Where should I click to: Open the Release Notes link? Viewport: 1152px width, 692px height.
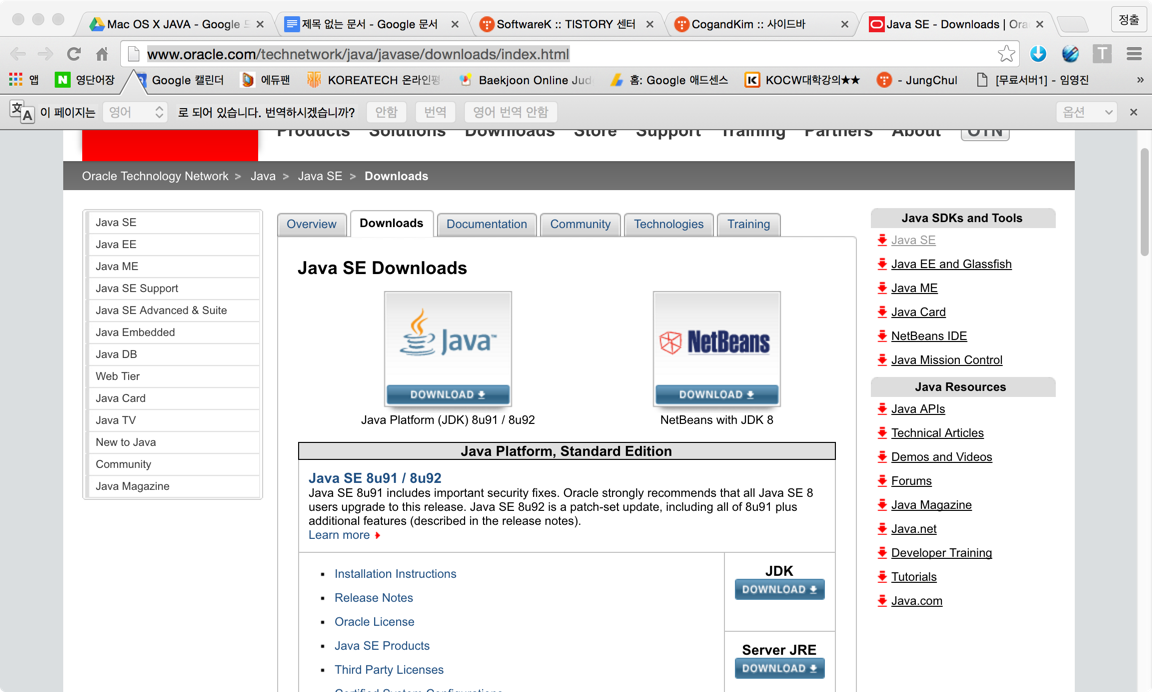tap(374, 598)
